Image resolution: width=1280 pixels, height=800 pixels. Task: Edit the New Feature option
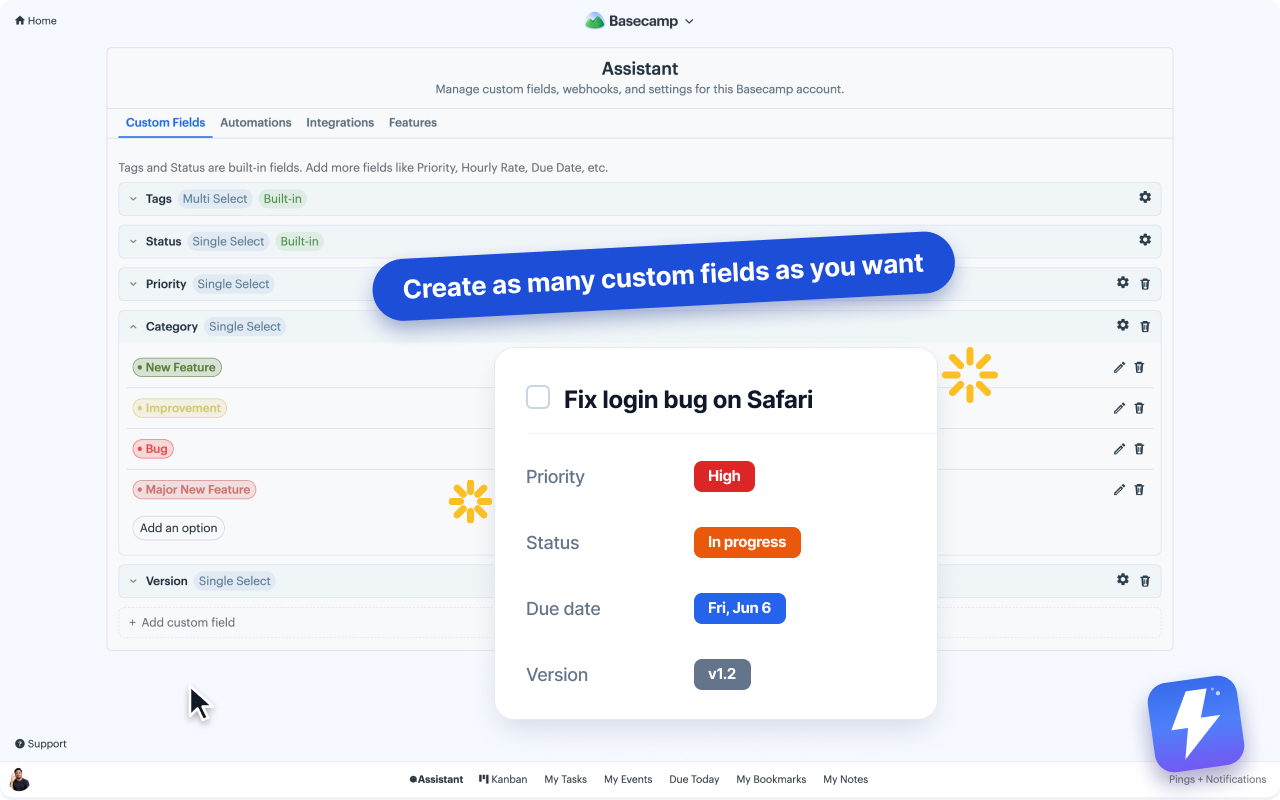coord(1119,367)
